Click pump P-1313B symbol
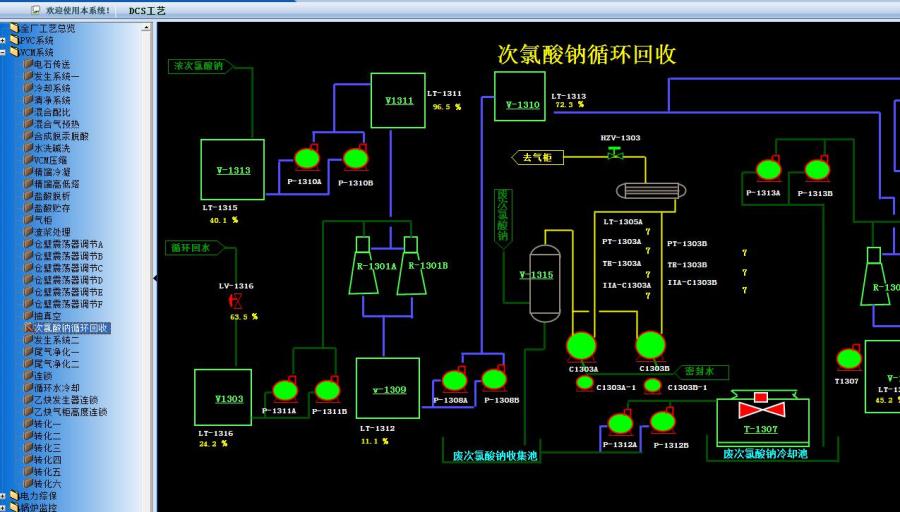 click(x=817, y=170)
